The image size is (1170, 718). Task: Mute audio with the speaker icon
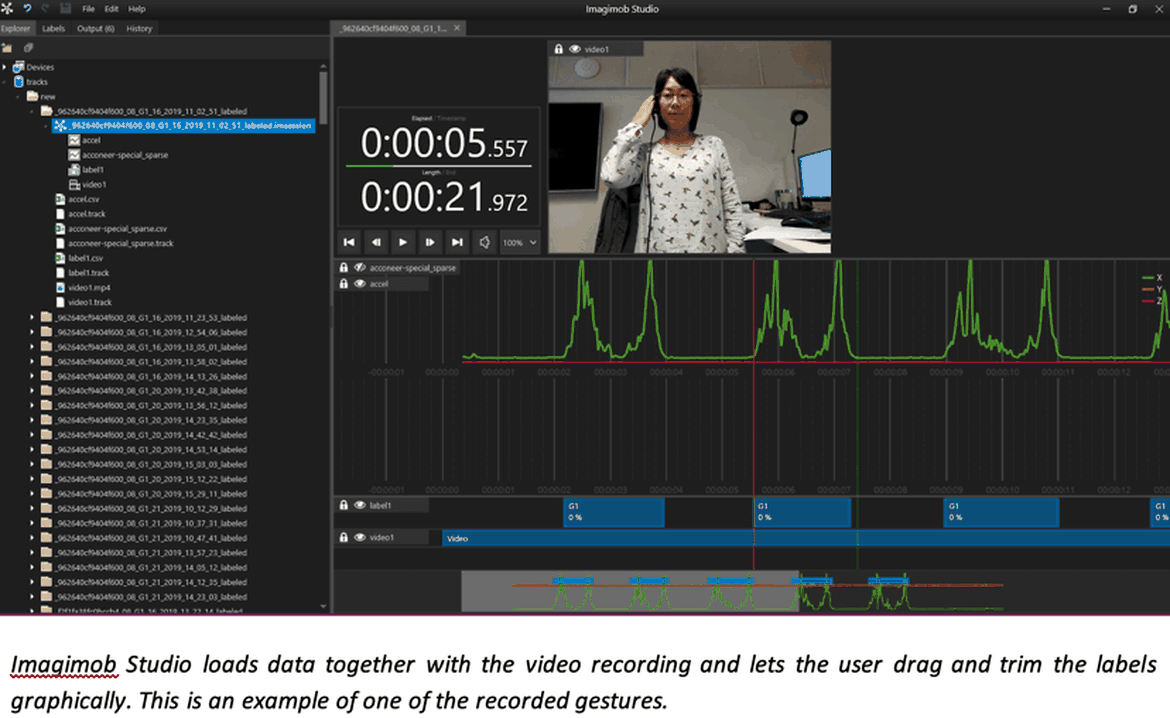pyautogui.click(x=484, y=242)
